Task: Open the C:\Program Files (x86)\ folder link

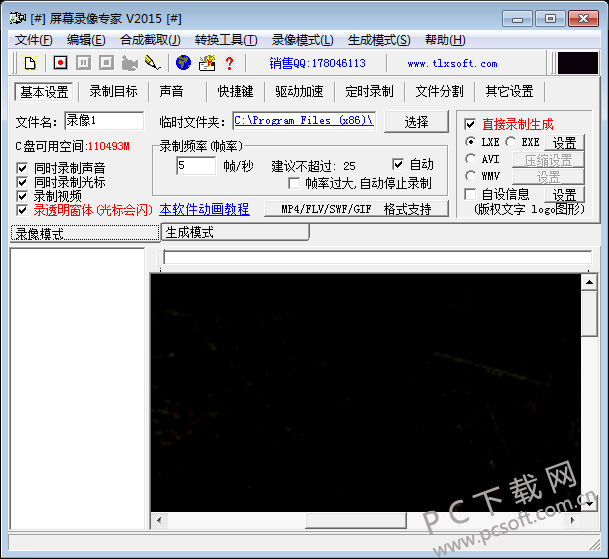Action: (x=304, y=121)
